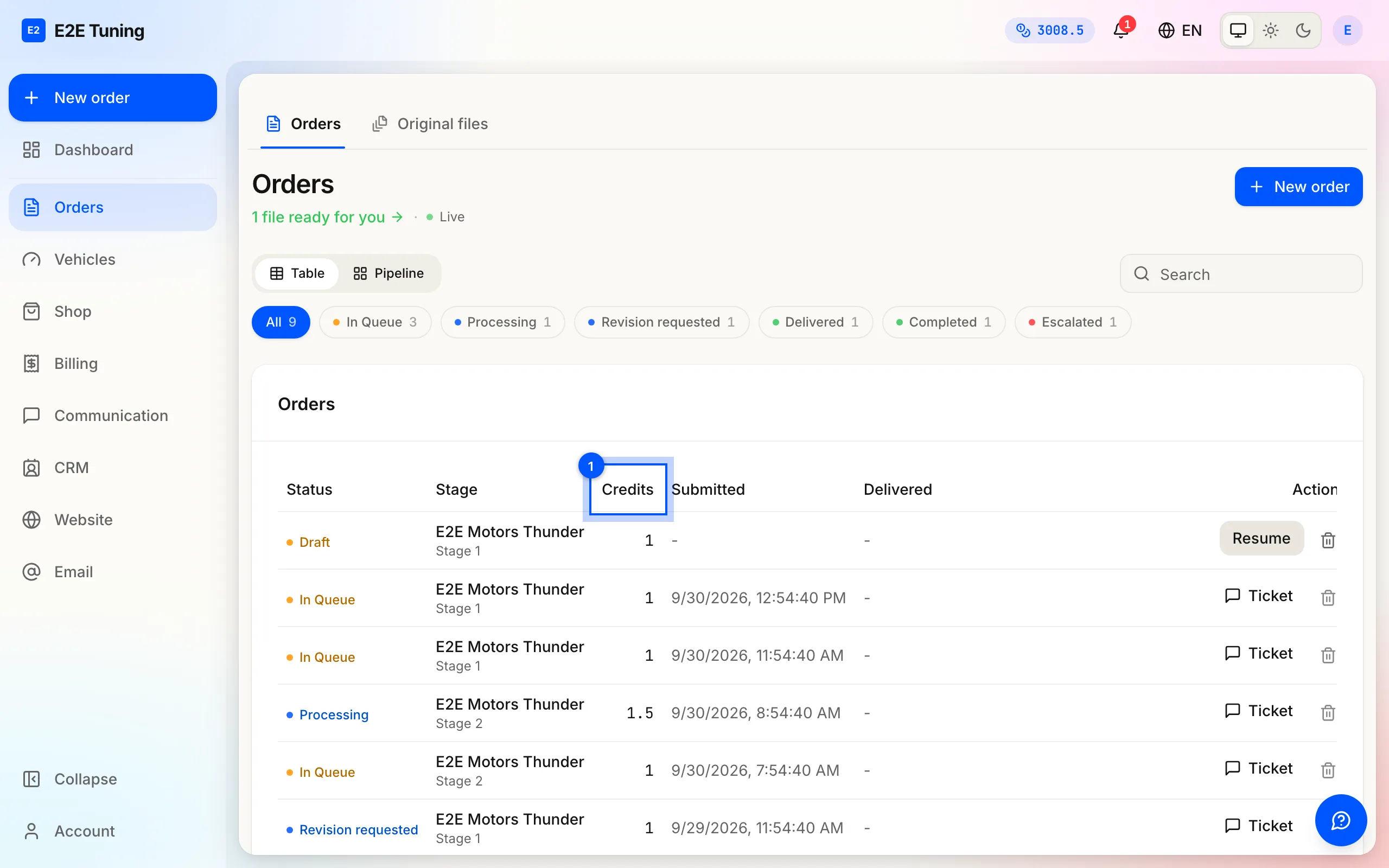Switch to system theme monitor icon

point(1238,30)
